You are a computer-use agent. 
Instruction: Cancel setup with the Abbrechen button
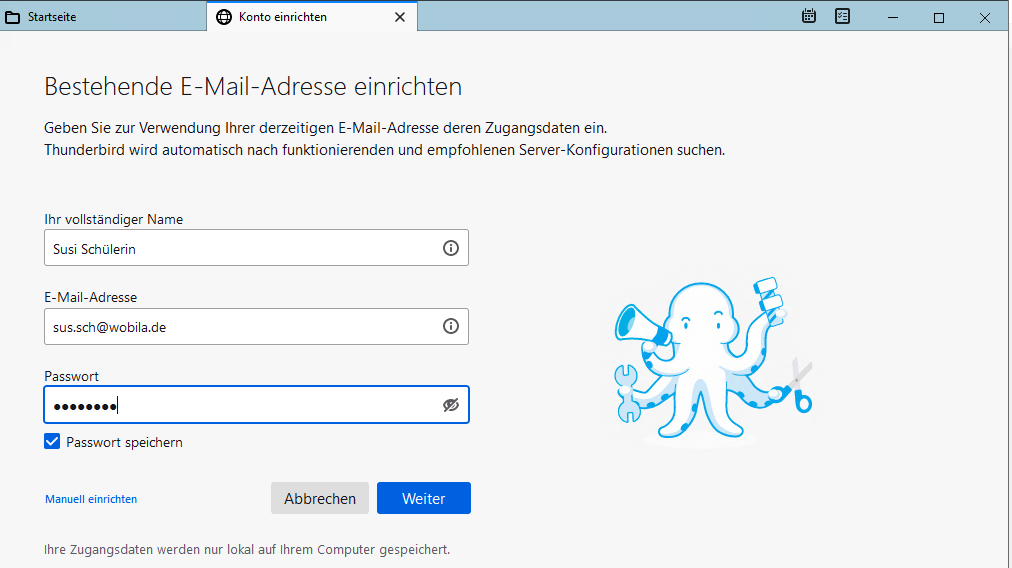320,498
